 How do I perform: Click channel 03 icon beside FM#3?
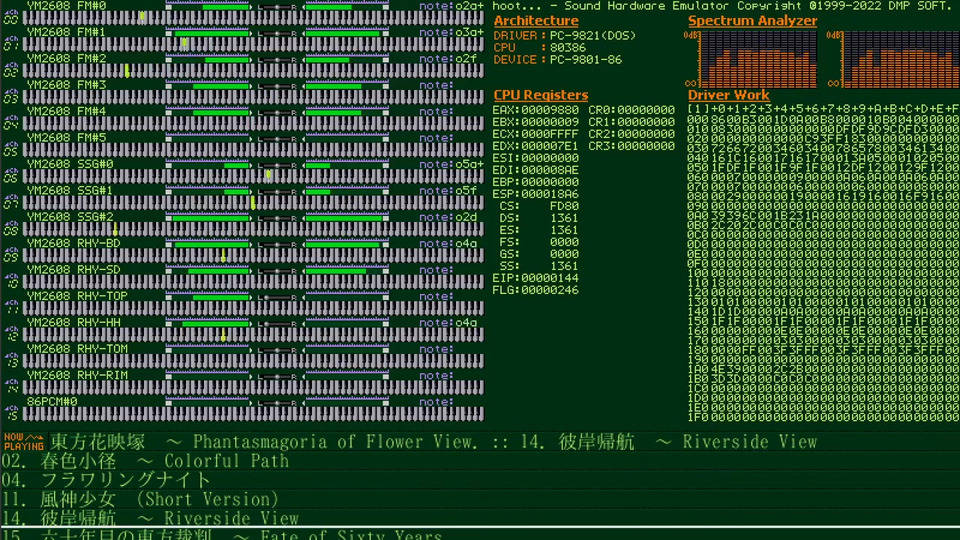[x=10, y=97]
